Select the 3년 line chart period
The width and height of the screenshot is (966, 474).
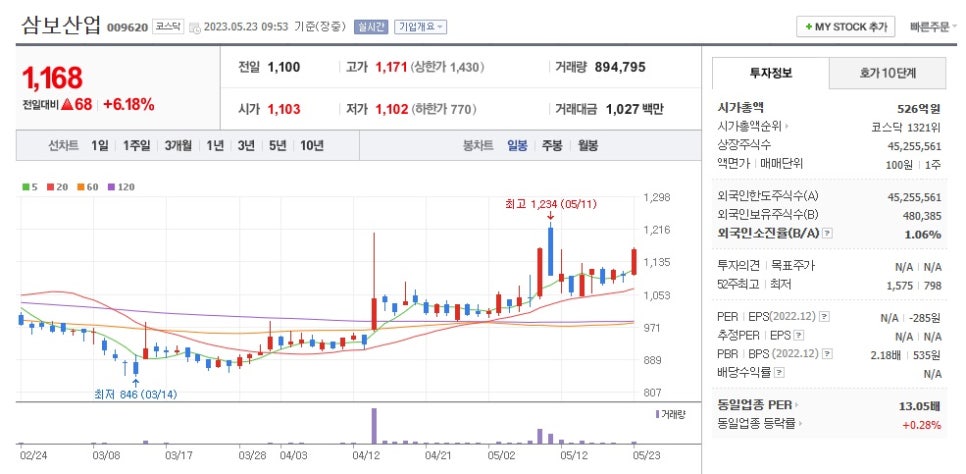pyautogui.click(x=246, y=146)
